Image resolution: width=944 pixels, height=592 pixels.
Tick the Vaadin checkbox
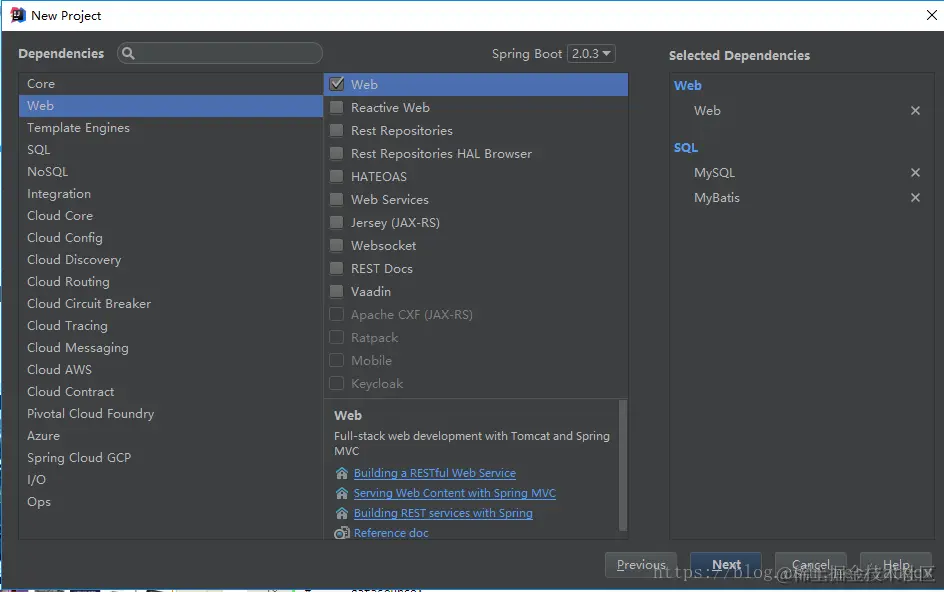(337, 291)
